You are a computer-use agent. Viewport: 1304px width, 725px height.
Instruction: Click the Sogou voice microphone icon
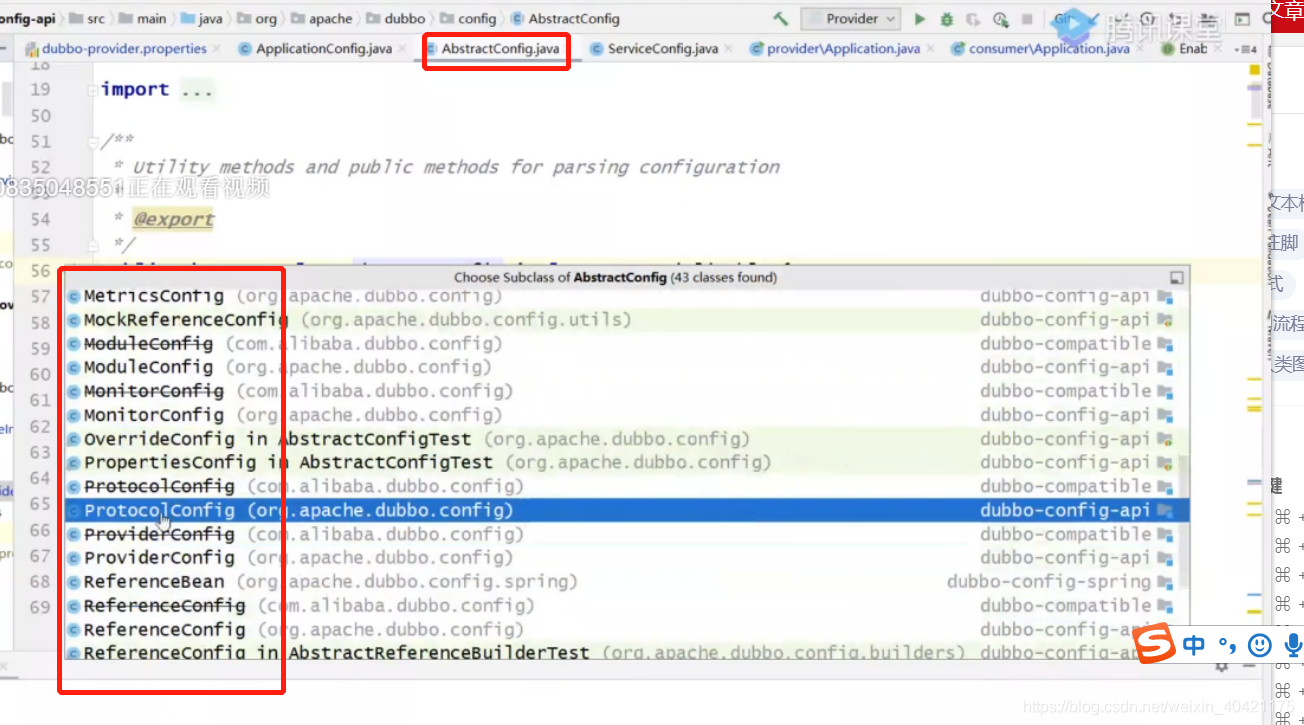[1293, 645]
